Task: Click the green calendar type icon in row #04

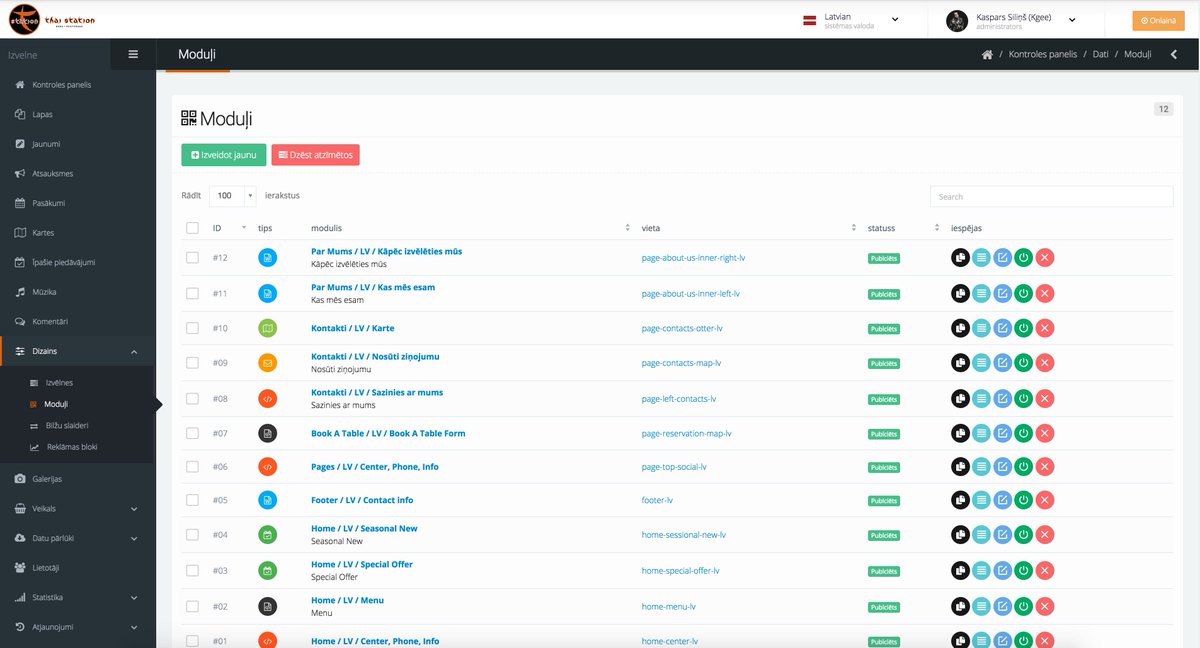Action: click(267, 535)
